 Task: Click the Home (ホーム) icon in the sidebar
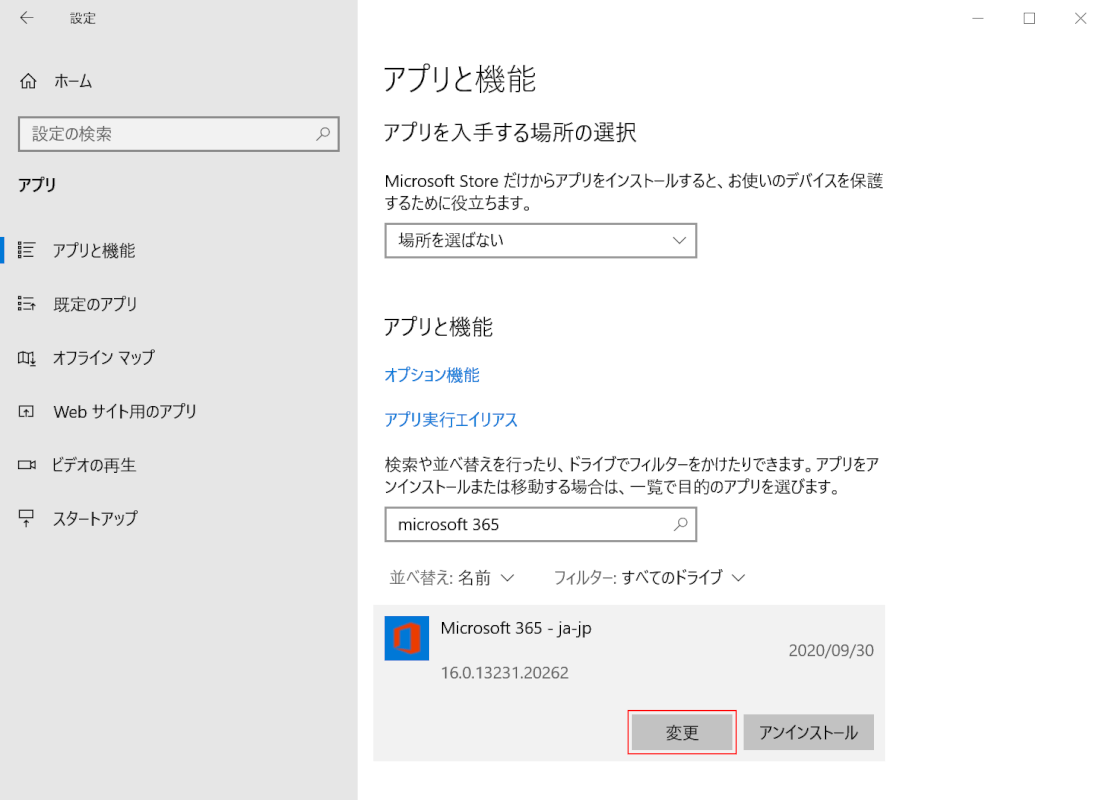pos(28,82)
